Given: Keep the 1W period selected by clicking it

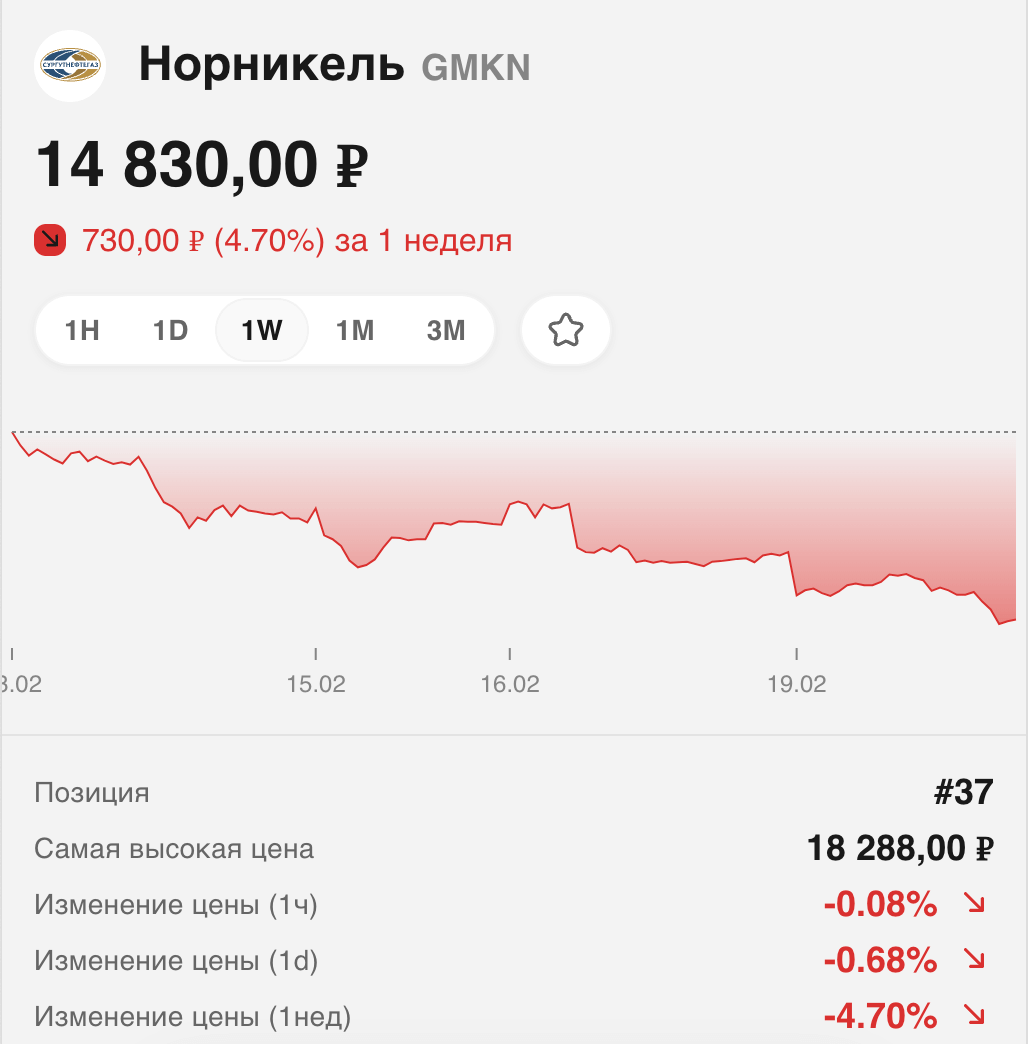Looking at the screenshot, I should pos(261,329).
